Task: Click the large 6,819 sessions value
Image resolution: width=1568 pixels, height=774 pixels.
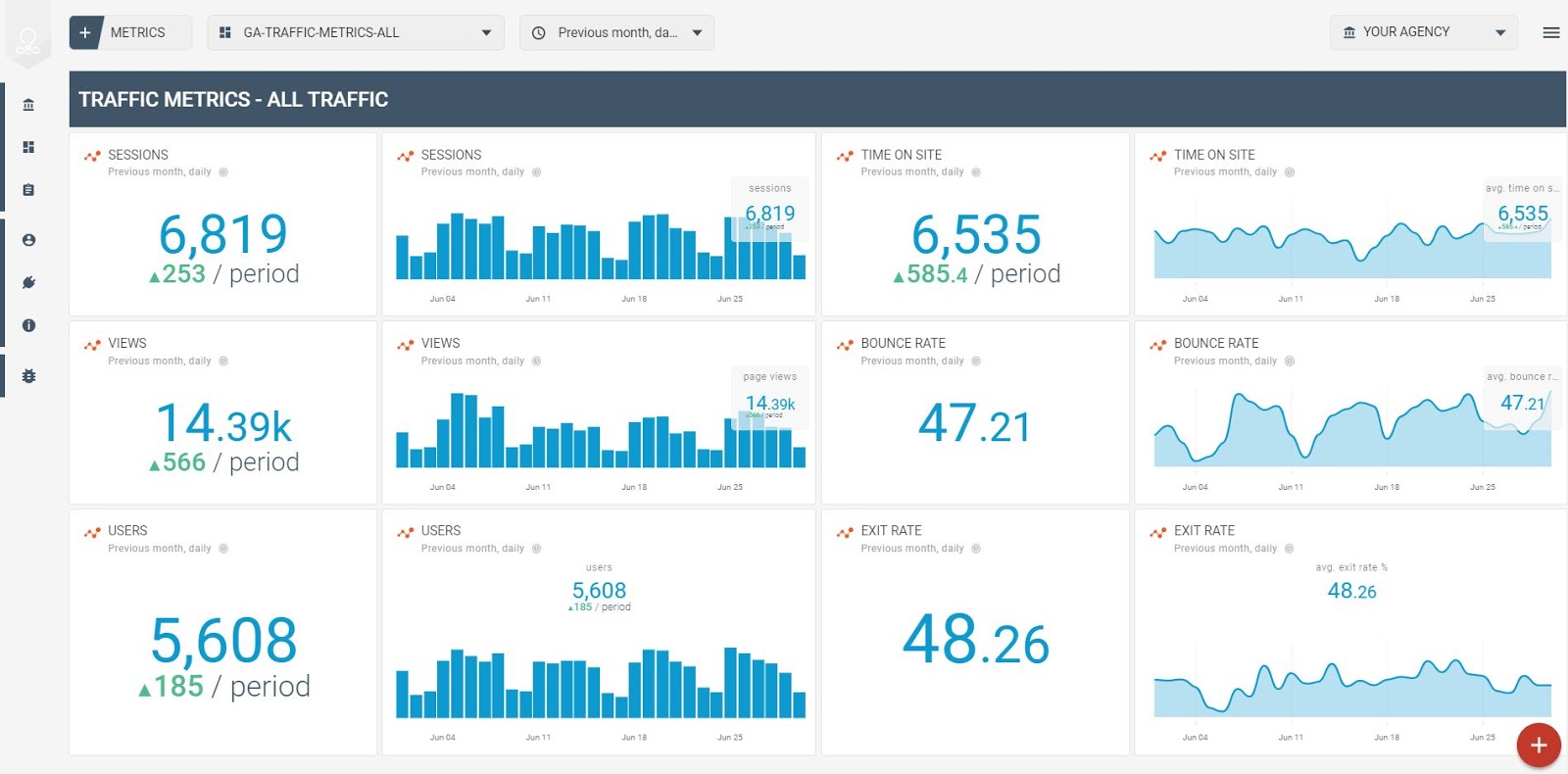Action: (223, 234)
